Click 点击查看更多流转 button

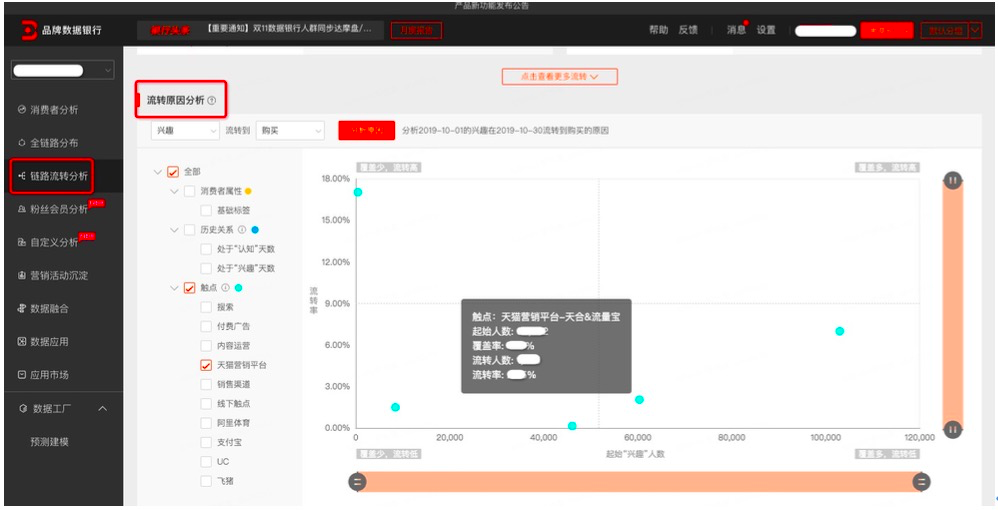(559, 76)
